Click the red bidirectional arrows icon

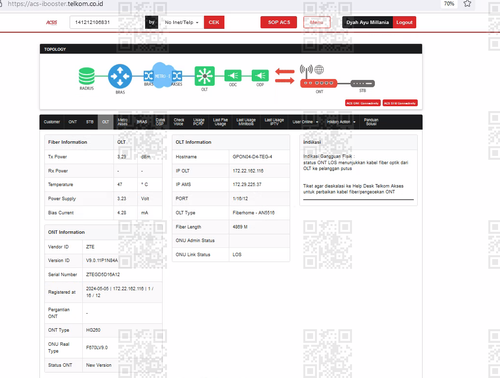[285, 76]
